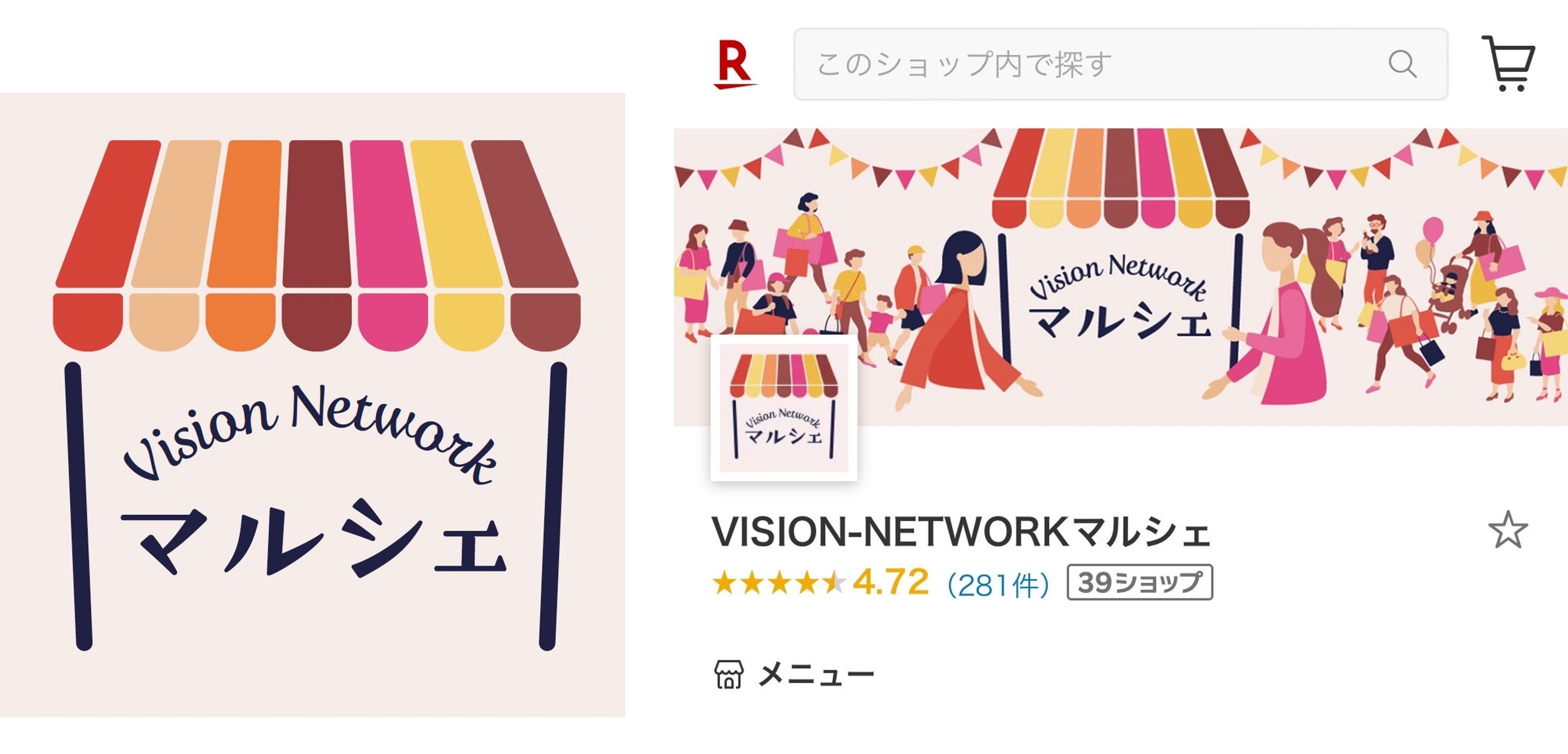The image size is (1568, 754).
Task: Click the VISION-NETWORKマルシェ shop title
Action: point(961,531)
